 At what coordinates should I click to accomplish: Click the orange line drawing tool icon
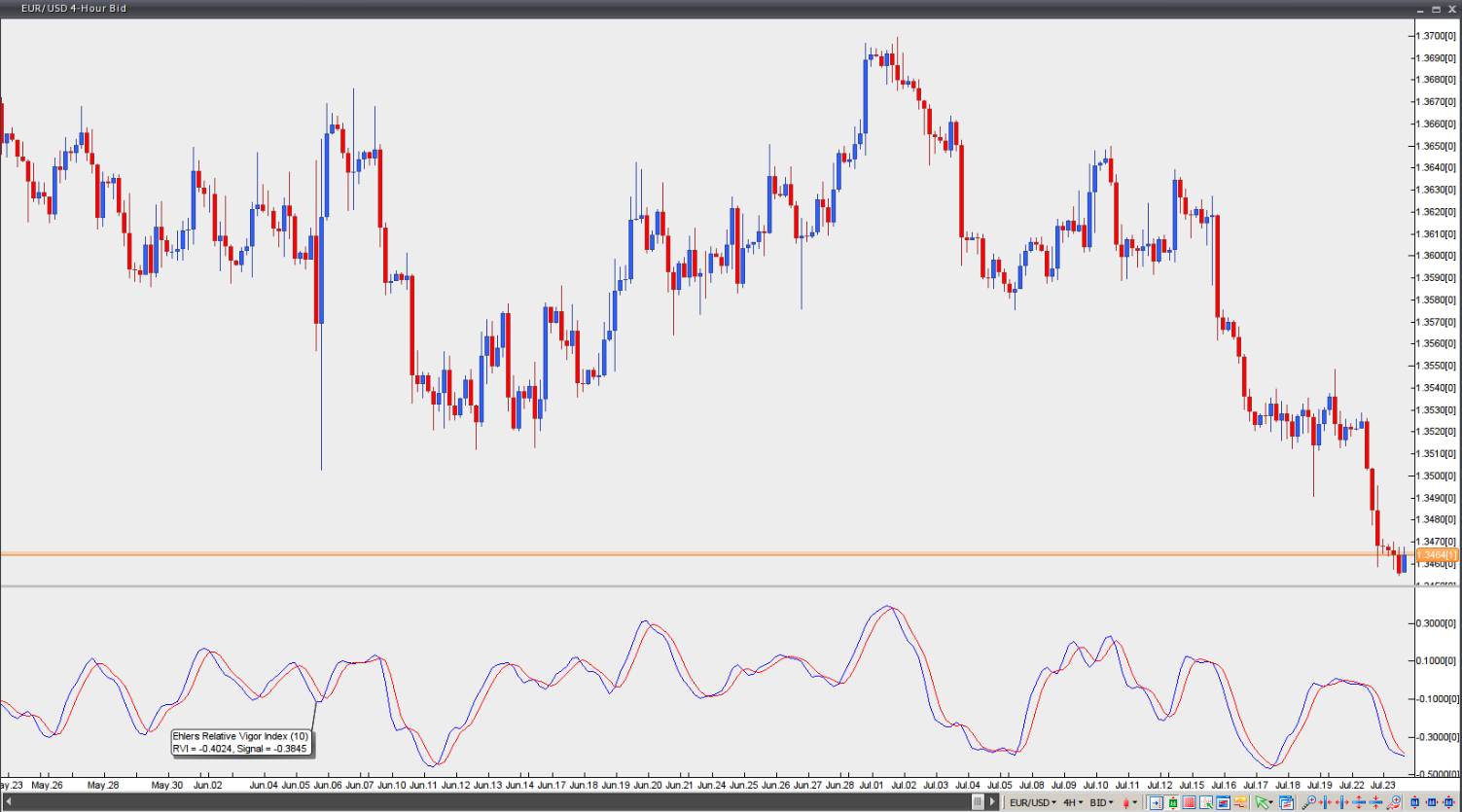(1239, 802)
